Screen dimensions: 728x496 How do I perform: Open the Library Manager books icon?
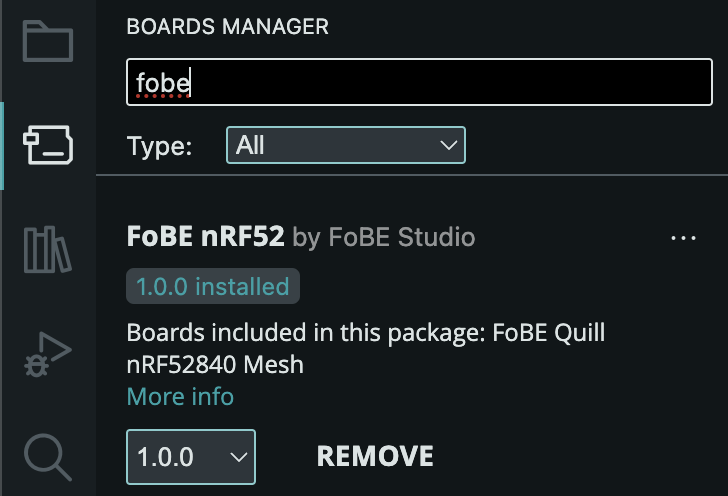47,249
